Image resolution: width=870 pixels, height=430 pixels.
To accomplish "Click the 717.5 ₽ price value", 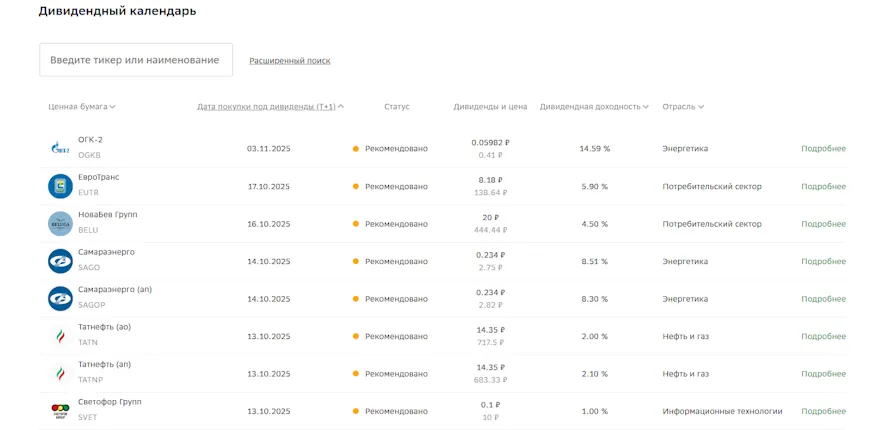I will pos(490,342).
